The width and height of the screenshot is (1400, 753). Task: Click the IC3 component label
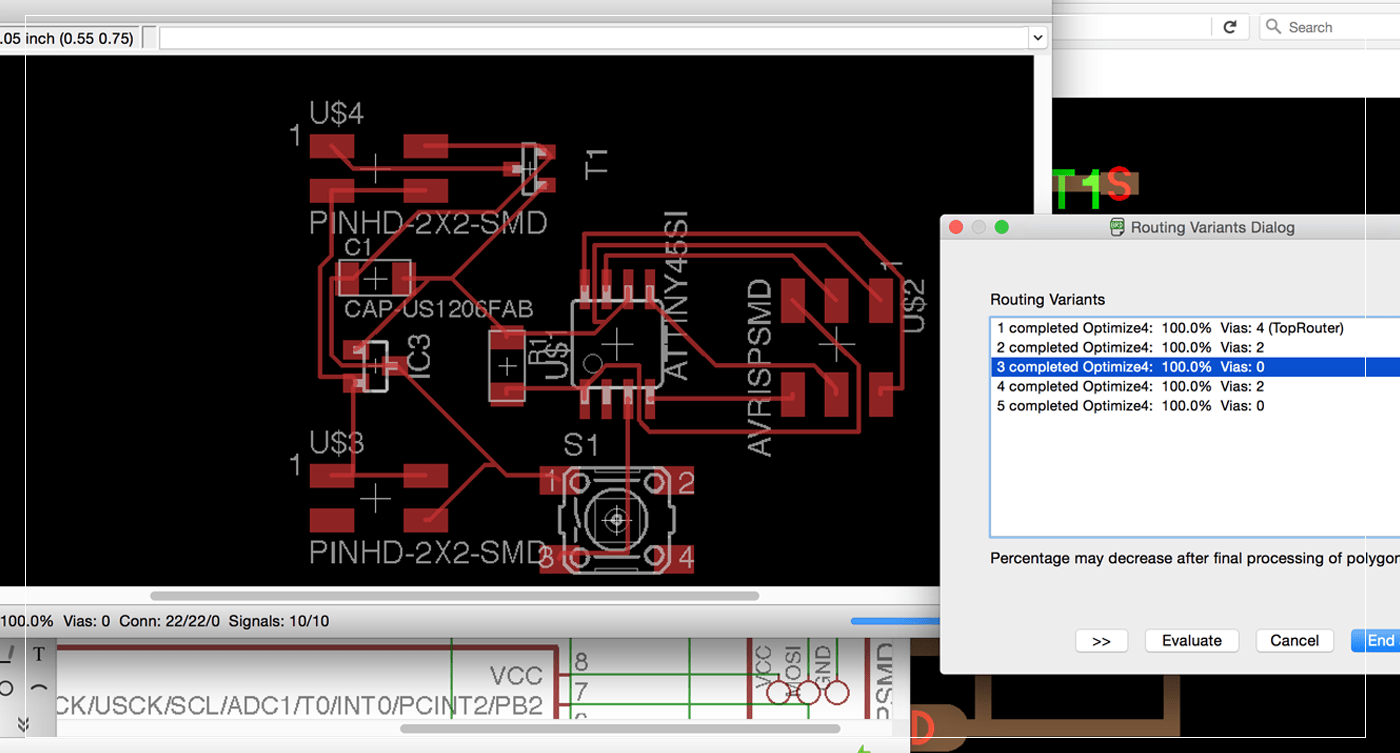418,357
